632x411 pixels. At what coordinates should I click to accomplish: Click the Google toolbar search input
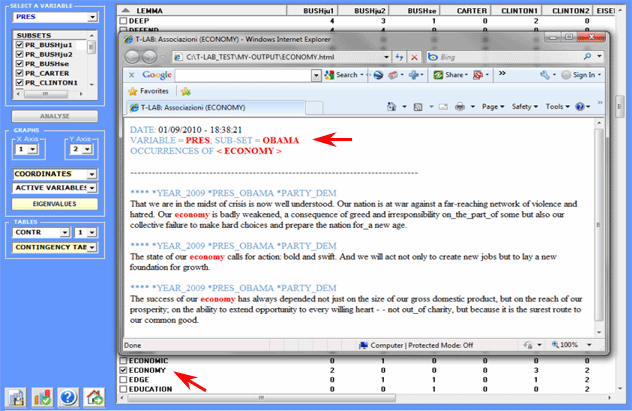click(243, 75)
